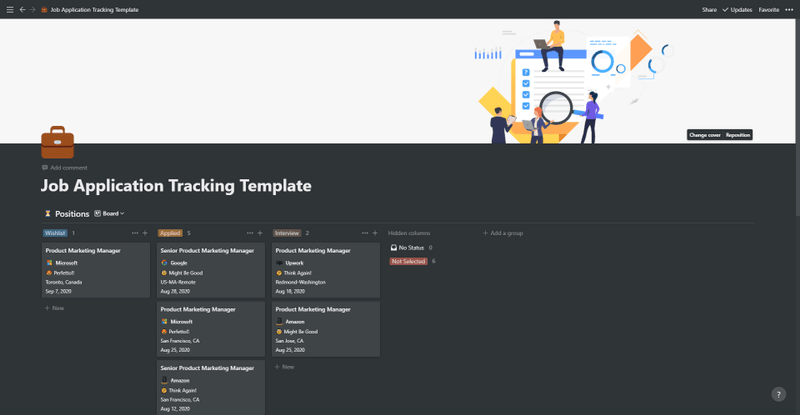
Task: Click the Positions database title
Action: click(72, 214)
